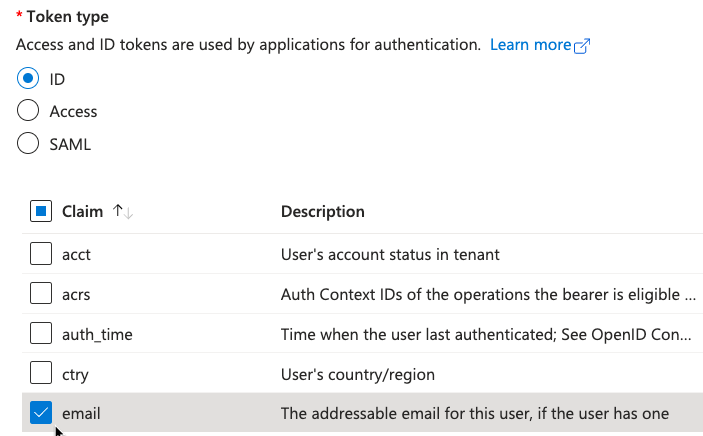Toggle the select-all Claim header checkbox
This screenshot has height=436, width=703.
point(41,211)
